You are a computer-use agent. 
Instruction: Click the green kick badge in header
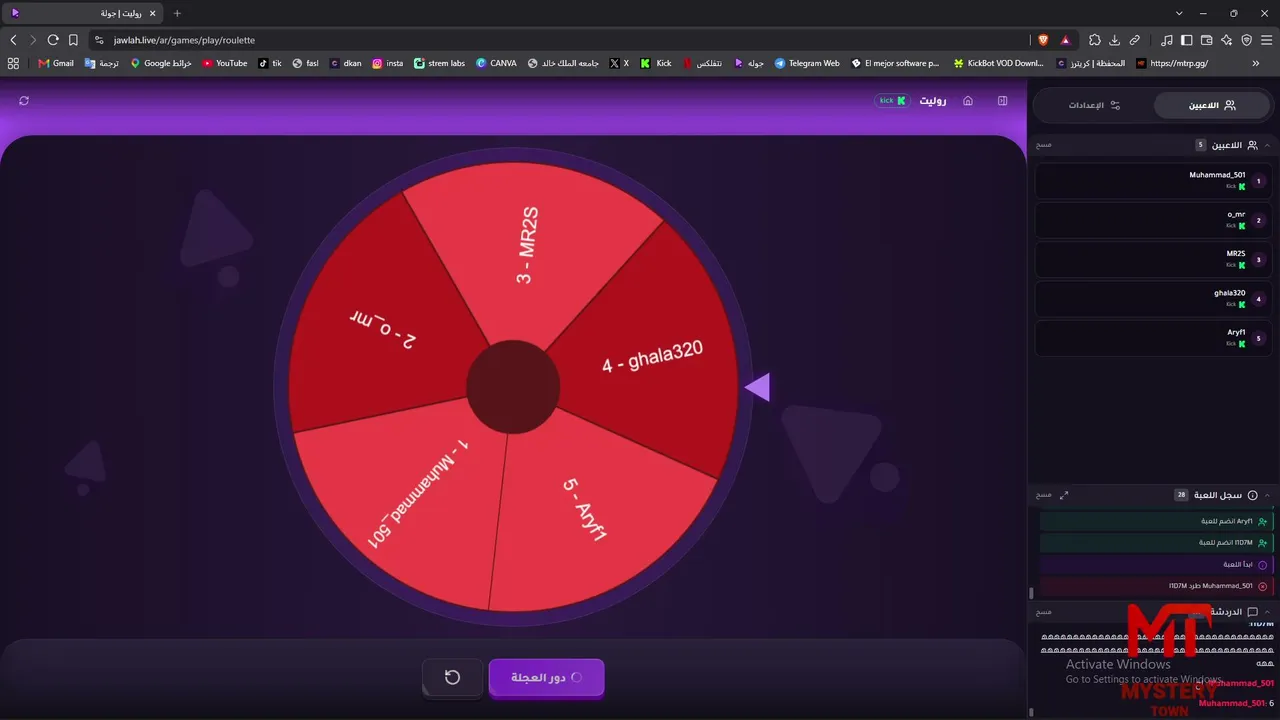pos(892,101)
